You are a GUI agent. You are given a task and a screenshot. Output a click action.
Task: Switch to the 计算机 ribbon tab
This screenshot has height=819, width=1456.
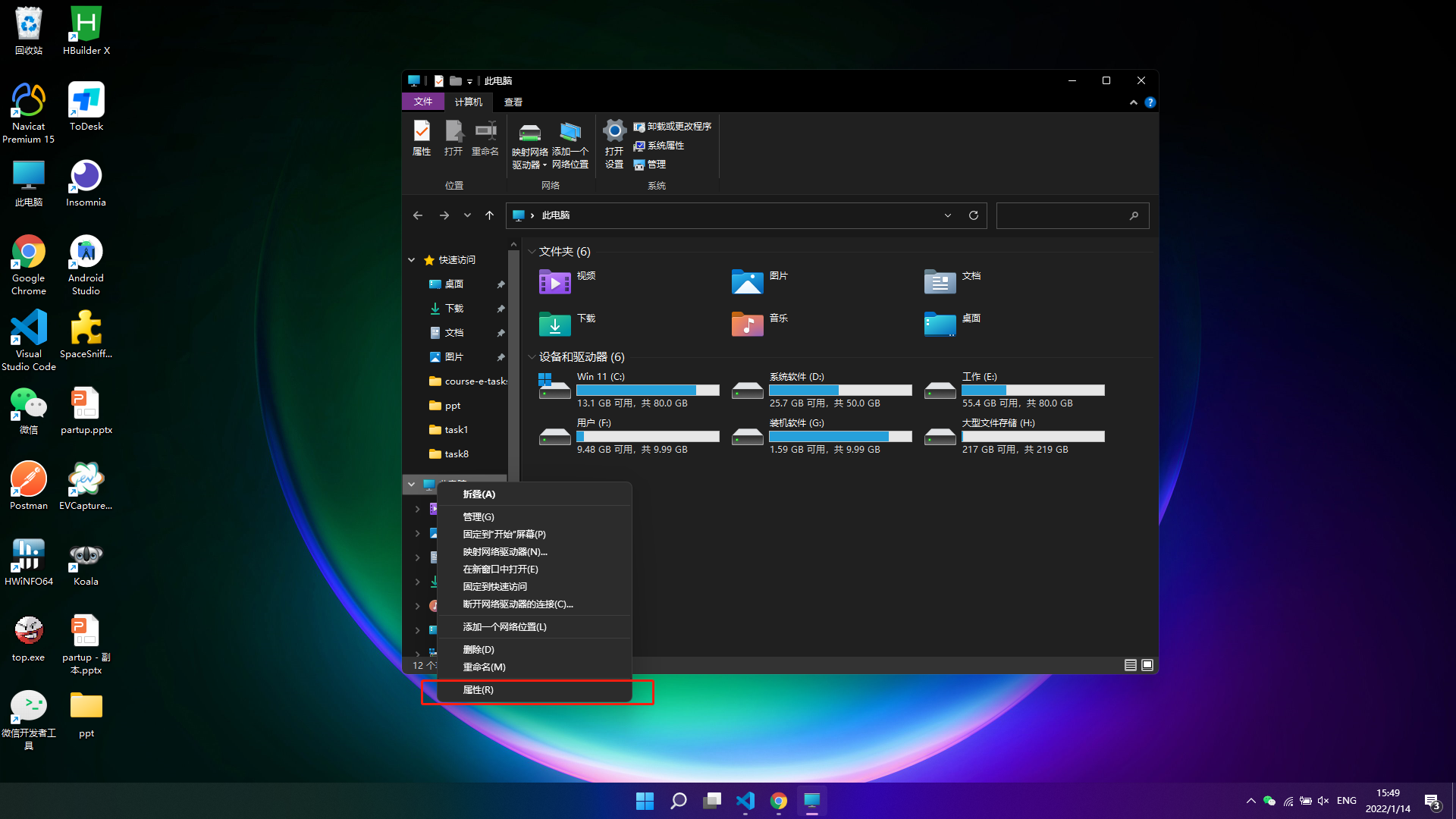[468, 102]
